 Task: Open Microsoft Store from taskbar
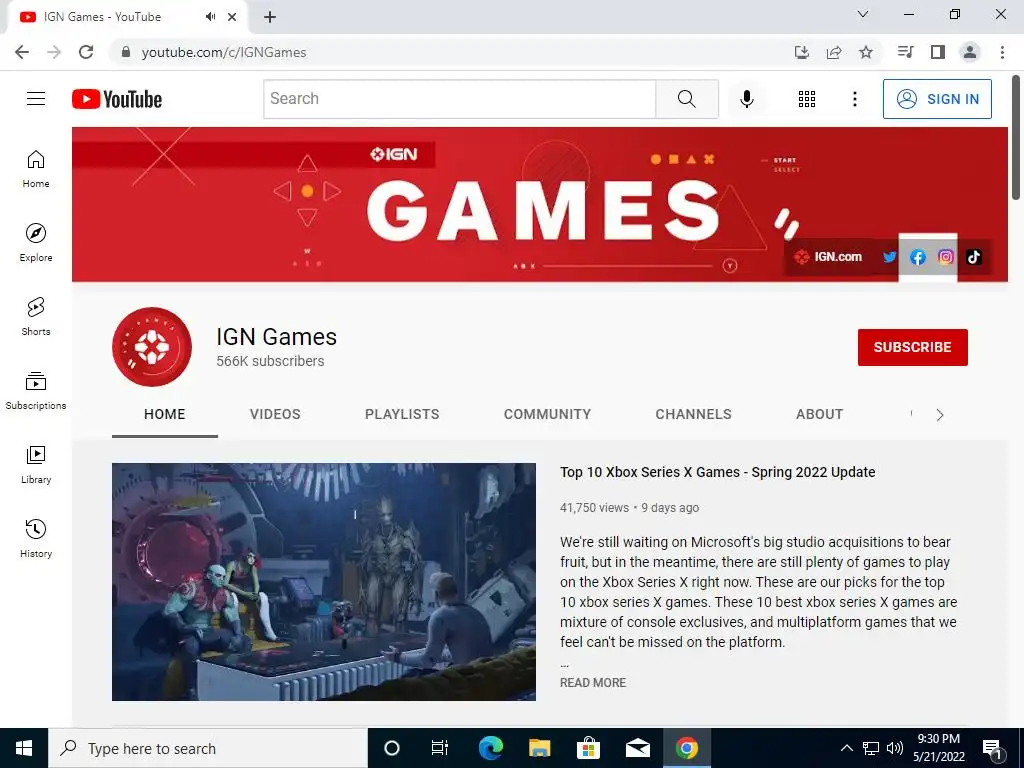pyautogui.click(x=588, y=748)
